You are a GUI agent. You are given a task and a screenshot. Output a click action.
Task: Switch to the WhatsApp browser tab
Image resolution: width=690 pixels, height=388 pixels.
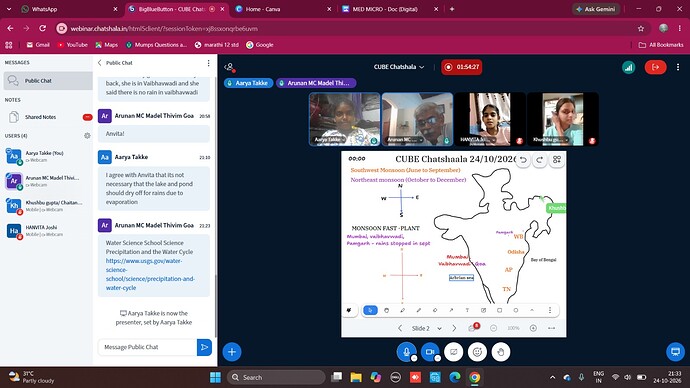[x=70, y=9]
